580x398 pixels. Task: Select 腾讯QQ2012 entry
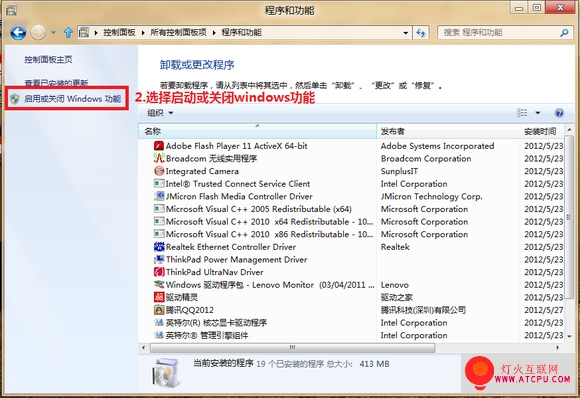coord(189,310)
